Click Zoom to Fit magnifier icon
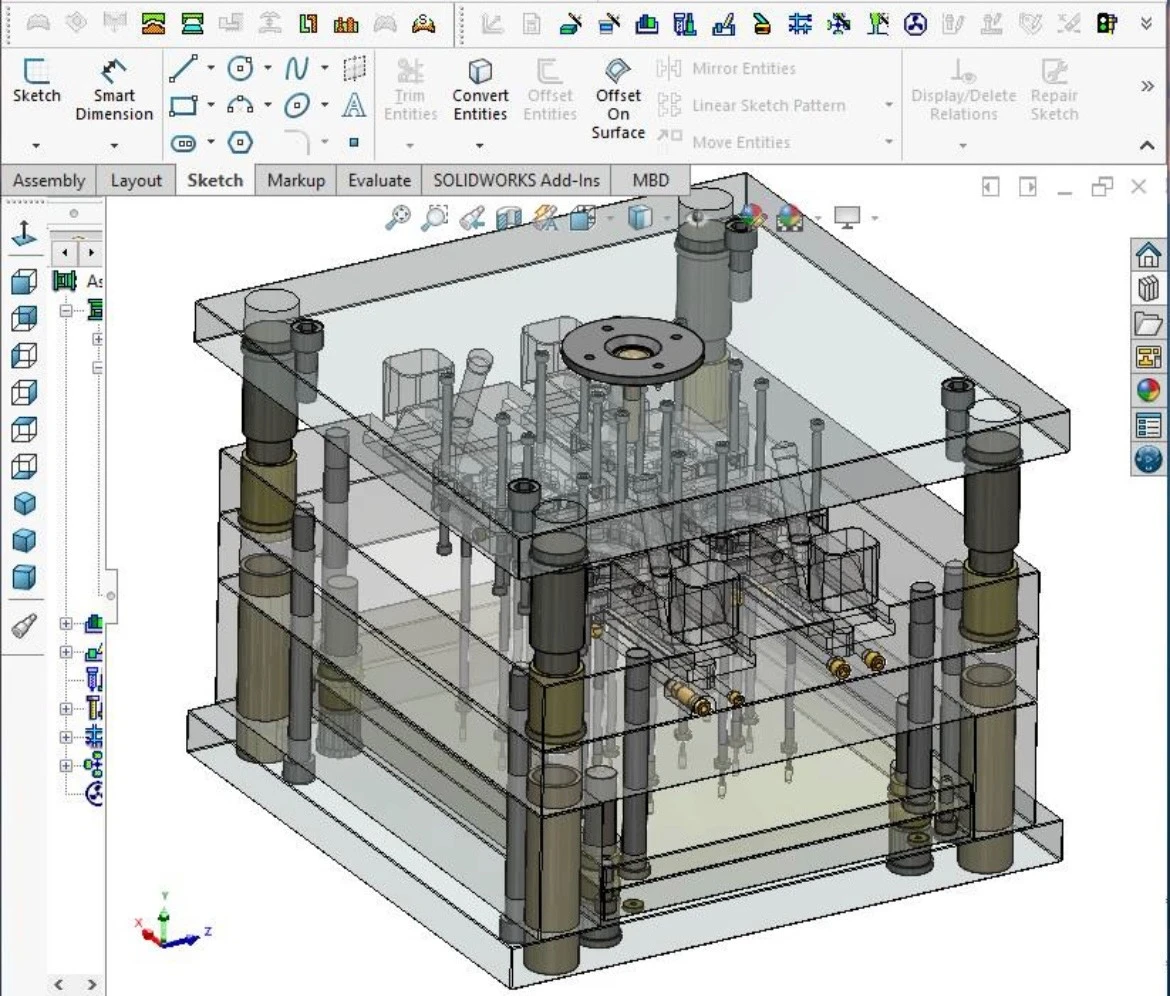This screenshot has width=1170, height=996. click(x=399, y=217)
